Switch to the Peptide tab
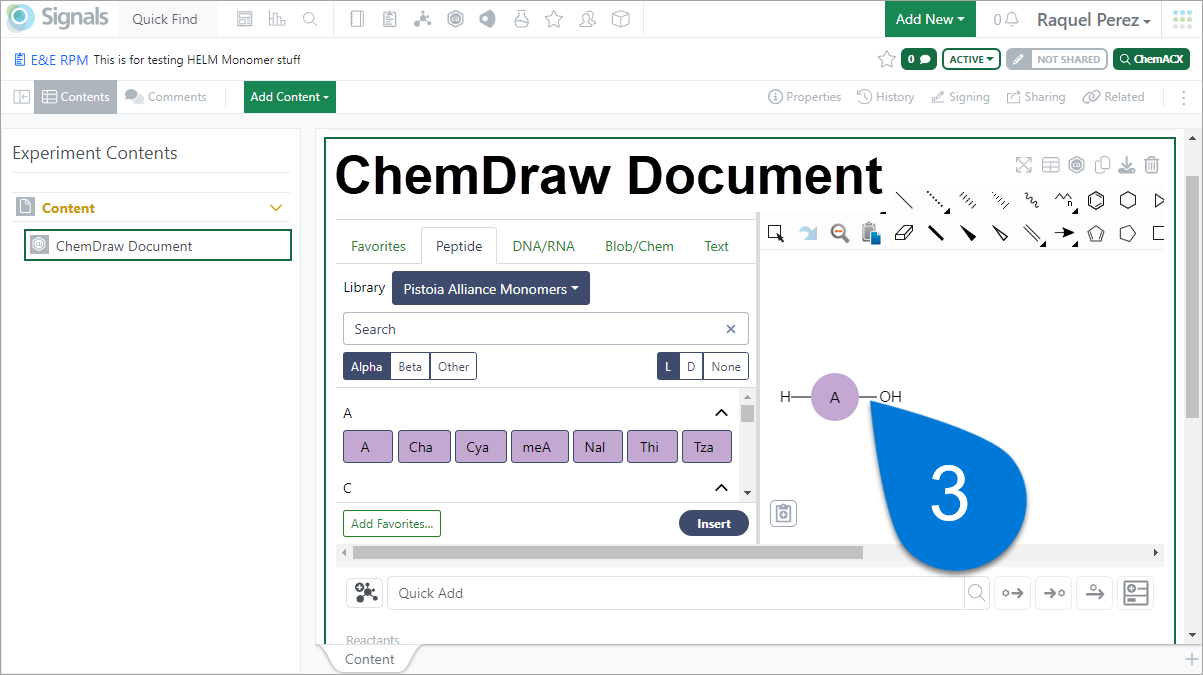Screen dimensions: 1203x675 tap(459, 246)
